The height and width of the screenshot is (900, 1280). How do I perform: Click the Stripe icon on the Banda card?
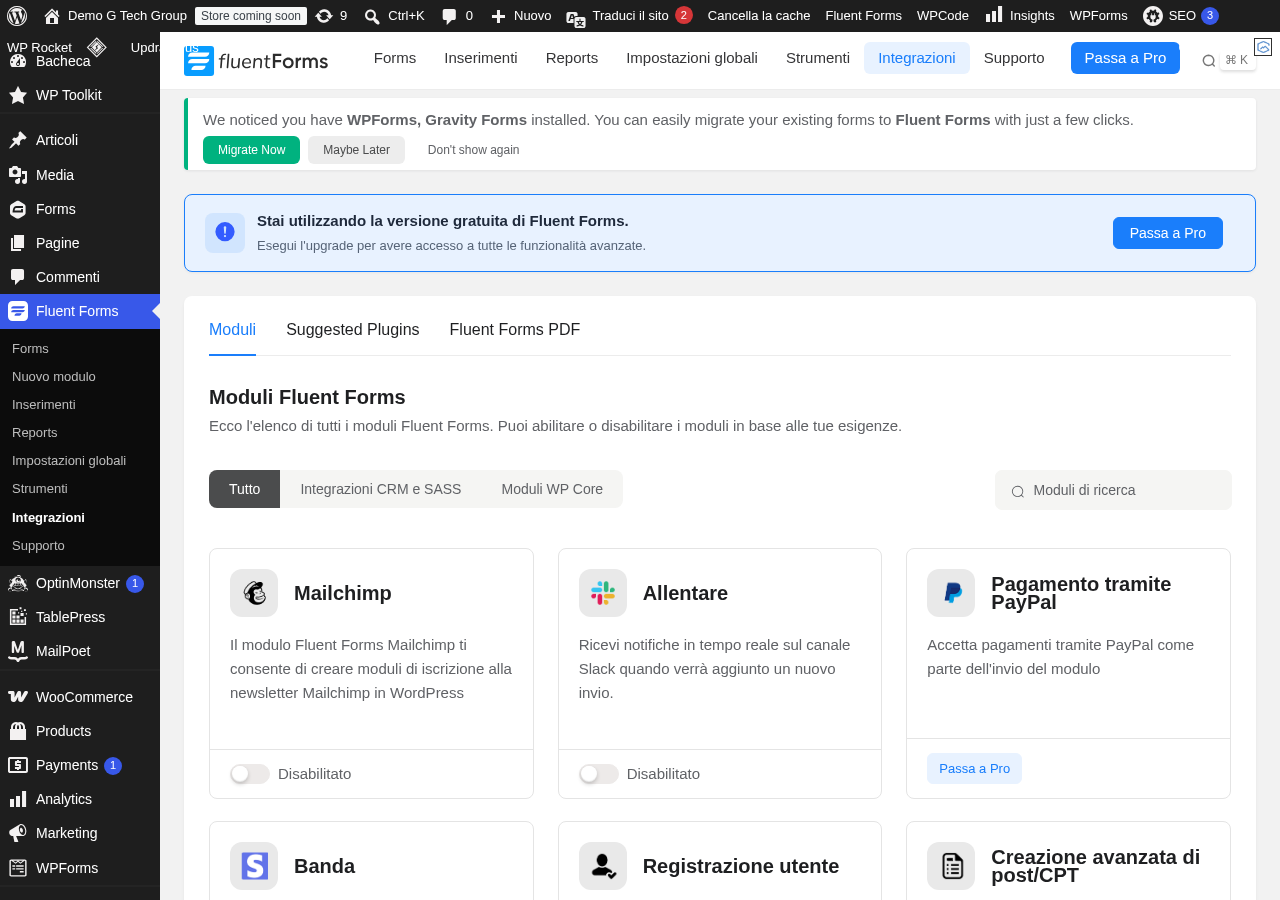[254, 866]
